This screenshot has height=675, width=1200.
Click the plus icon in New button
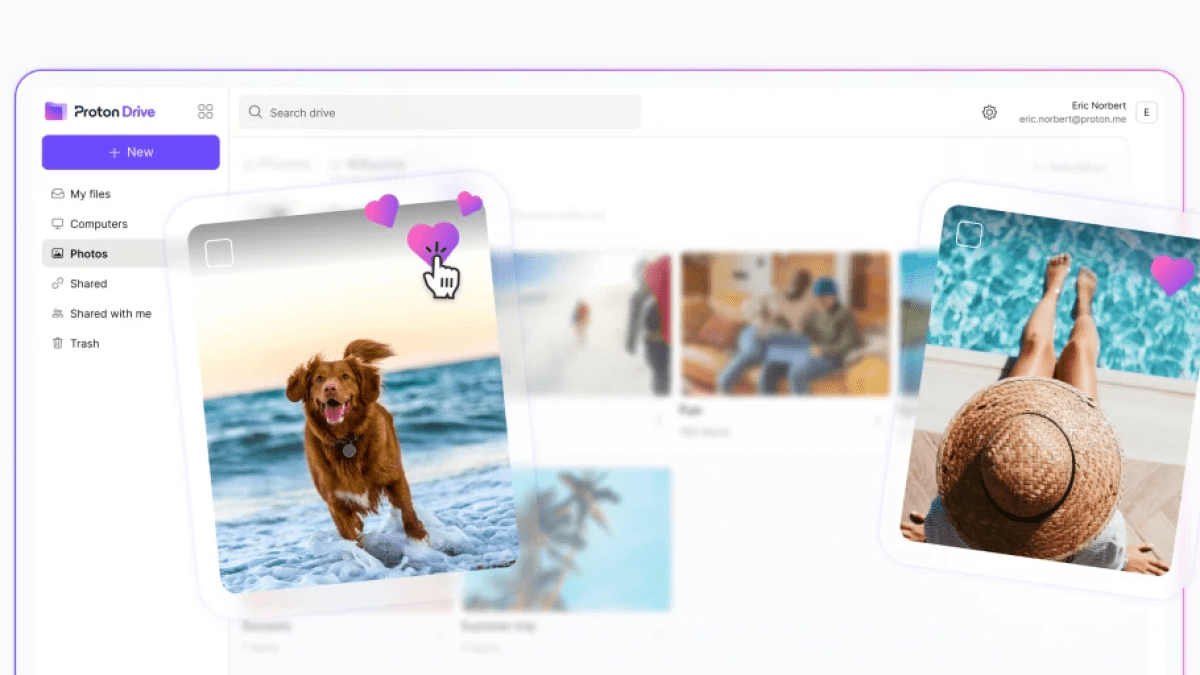[114, 152]
